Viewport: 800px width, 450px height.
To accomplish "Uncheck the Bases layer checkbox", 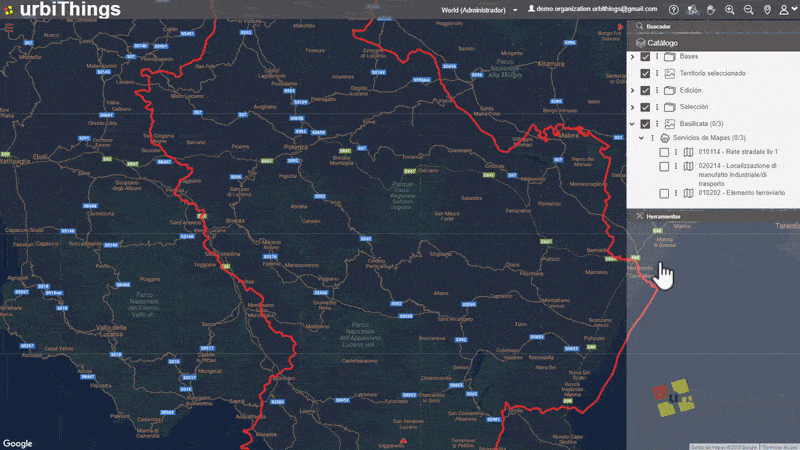I will pos(645,57).
